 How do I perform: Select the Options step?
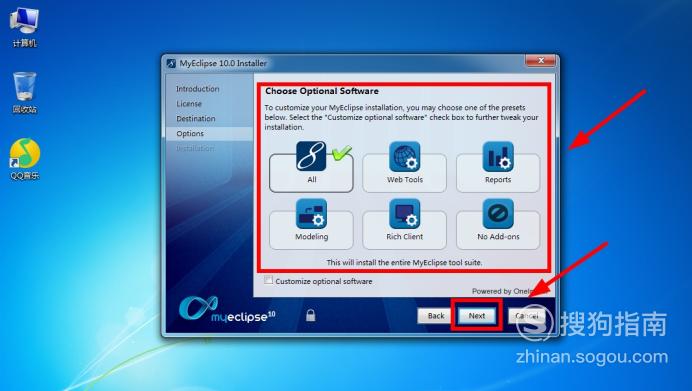click(209, 133)
